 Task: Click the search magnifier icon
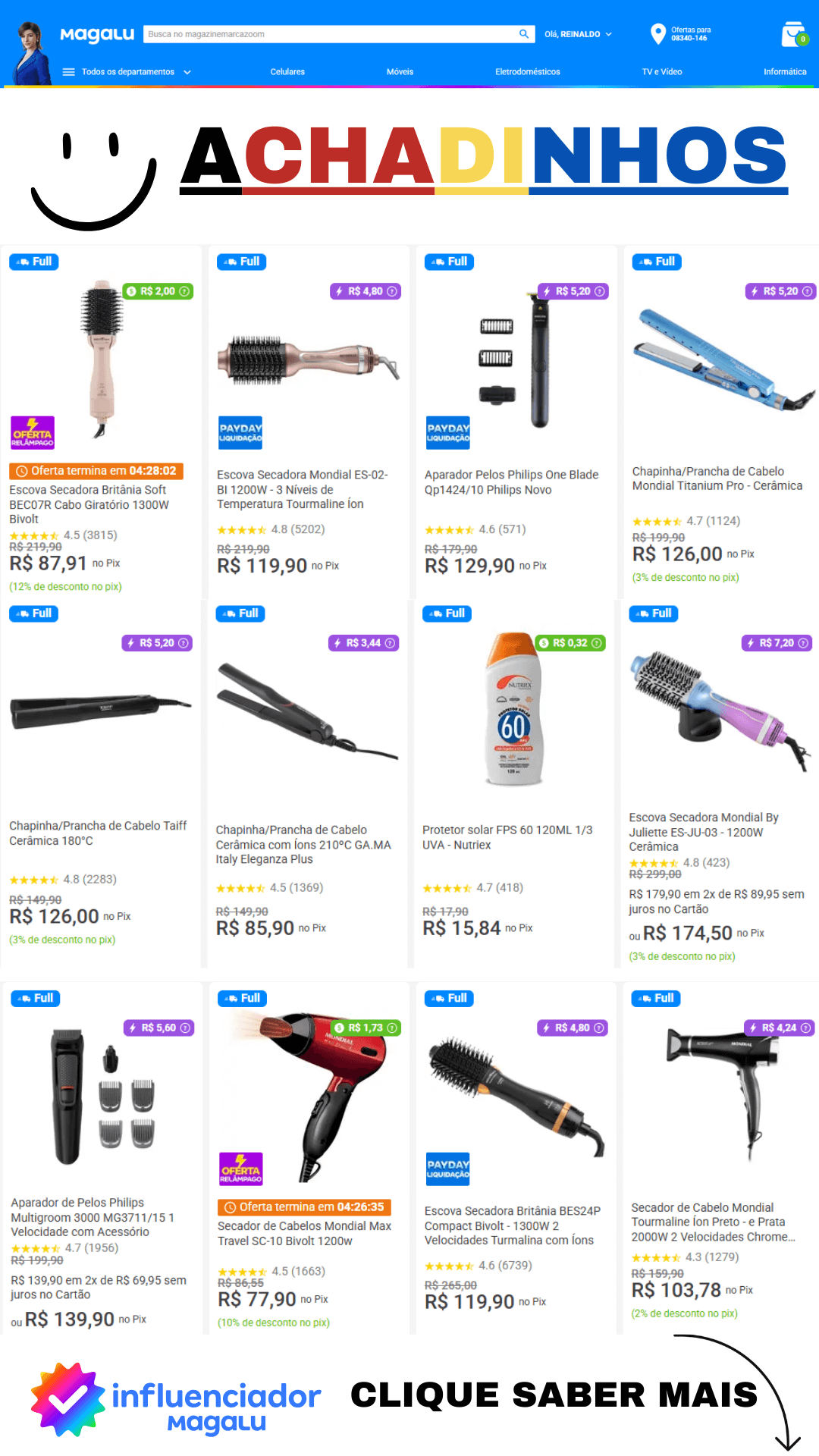[x=523, y=34]
